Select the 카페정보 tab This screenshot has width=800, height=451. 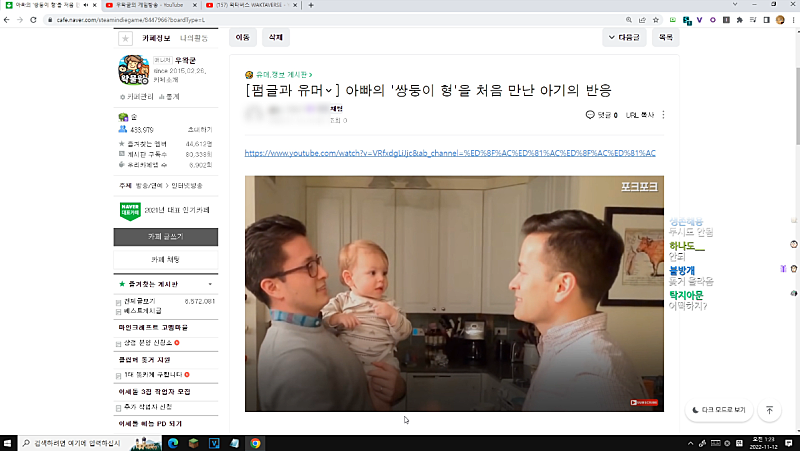coord(157,38)
